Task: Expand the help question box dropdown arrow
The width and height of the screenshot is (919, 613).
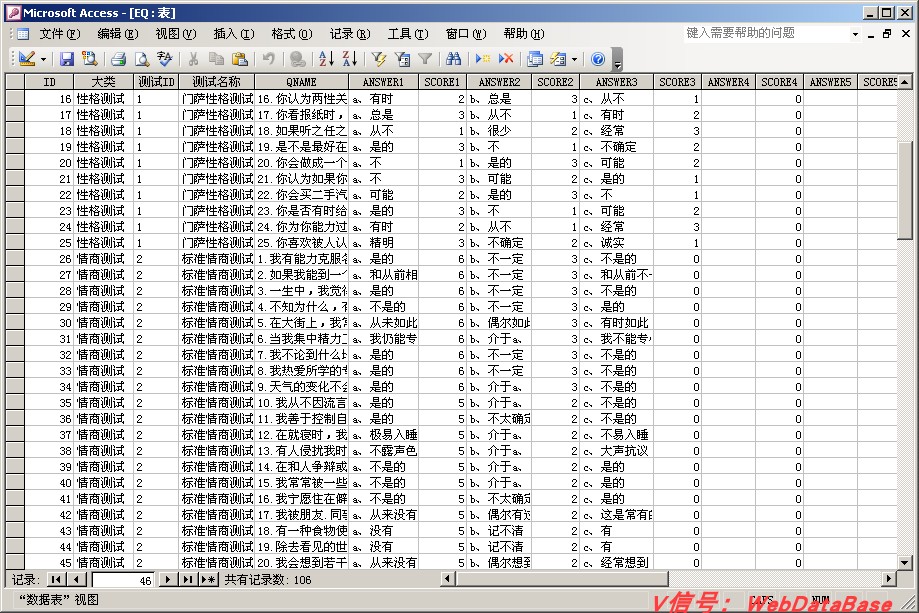Action: pos(855,34)
